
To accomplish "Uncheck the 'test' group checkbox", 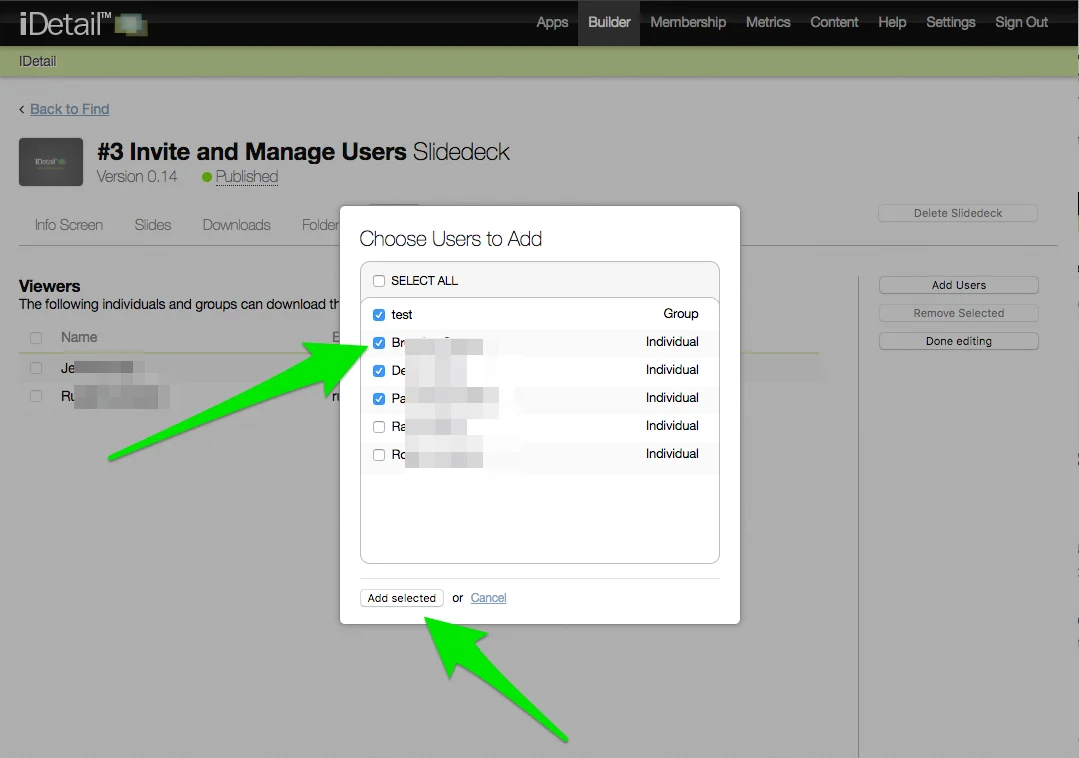I will pos(379,315).
